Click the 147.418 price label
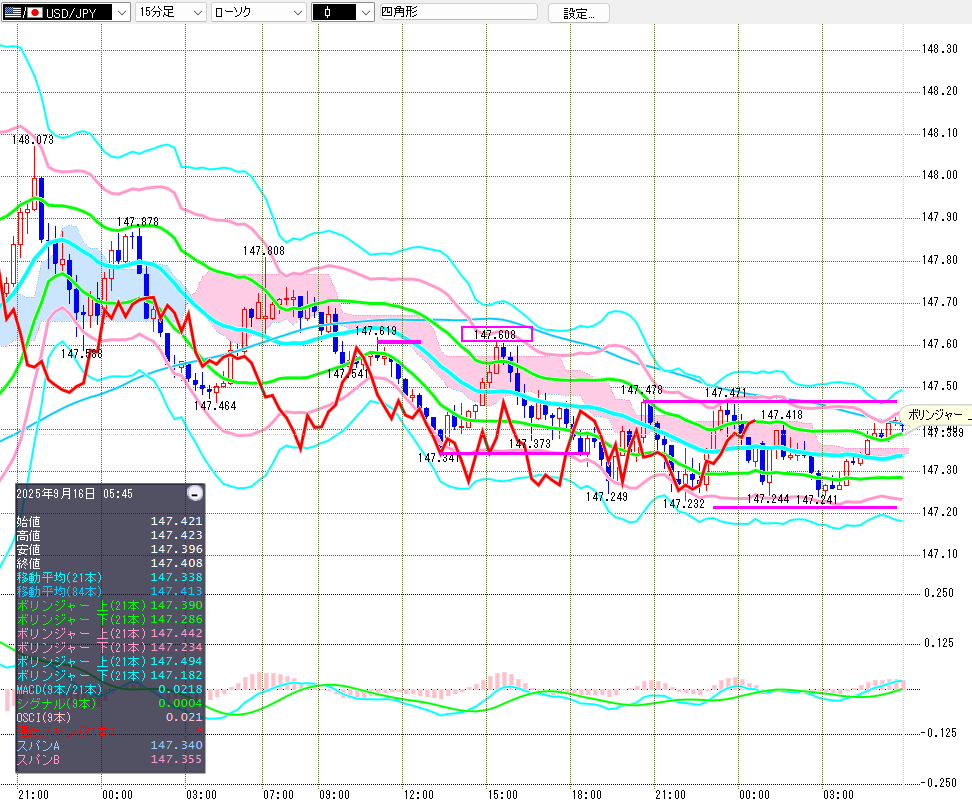 pos(782,415)
